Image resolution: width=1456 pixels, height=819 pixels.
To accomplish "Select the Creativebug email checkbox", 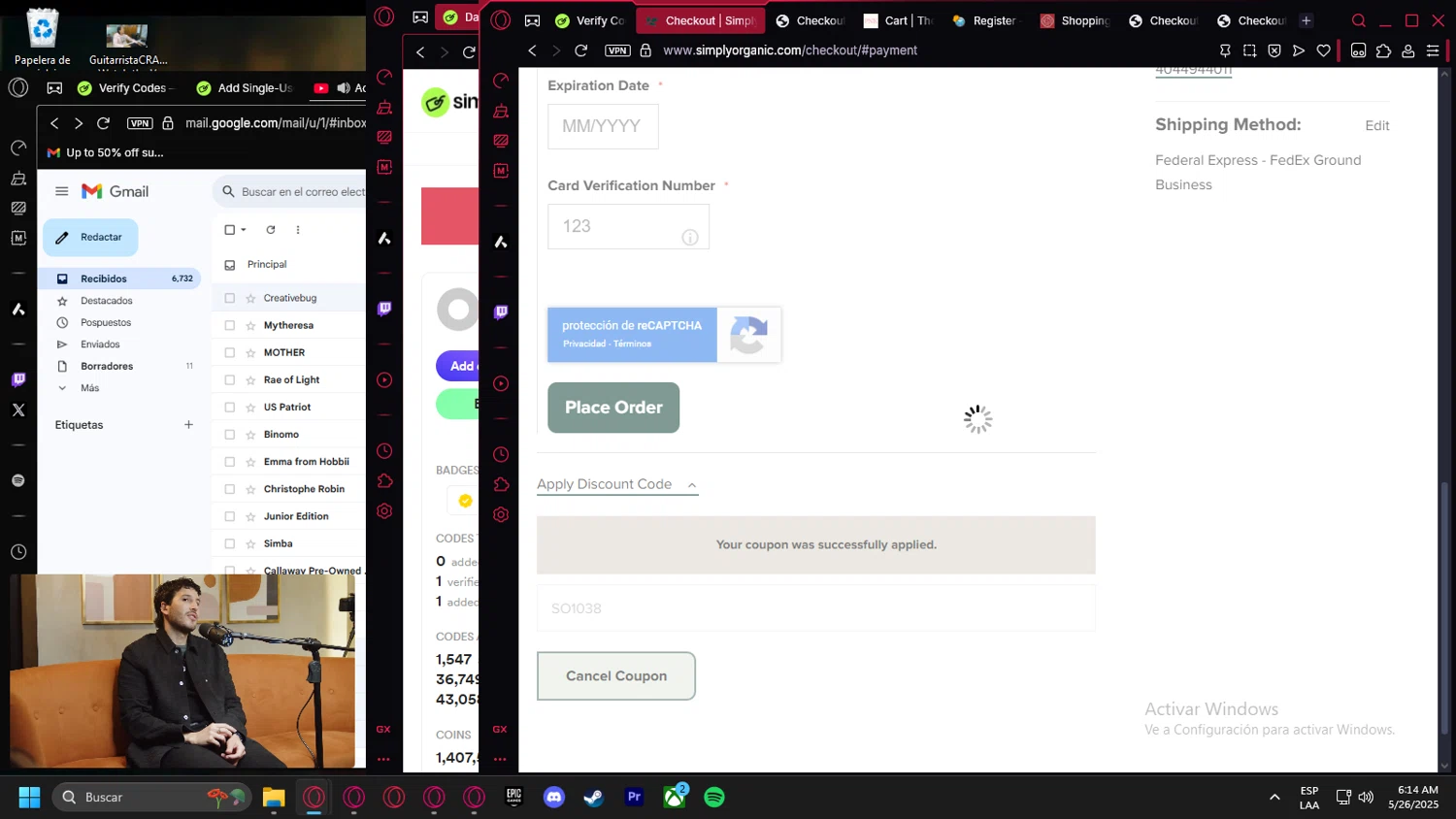I will tap(230, 298).
